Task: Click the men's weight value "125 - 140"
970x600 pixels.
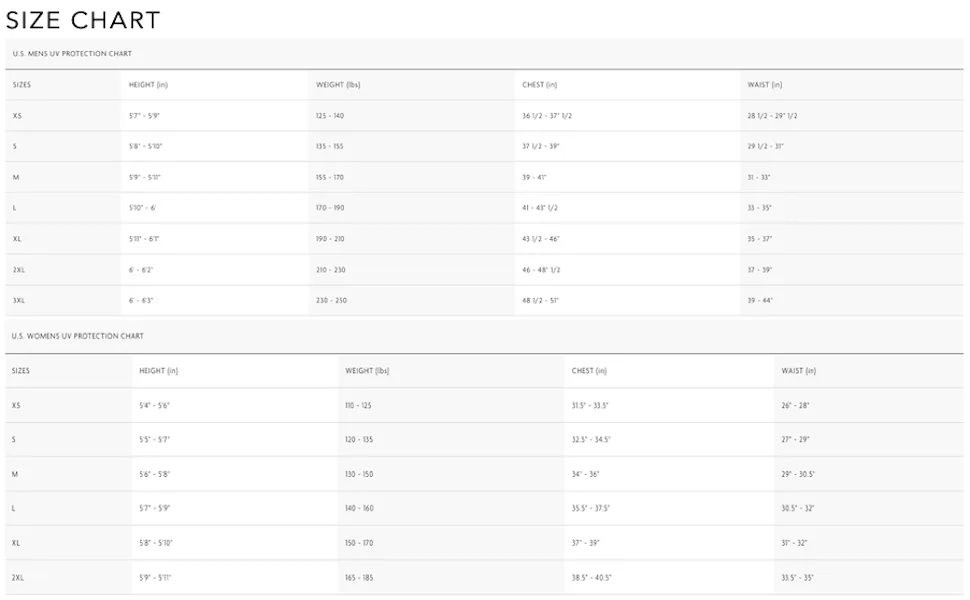Action: point(330,116)
